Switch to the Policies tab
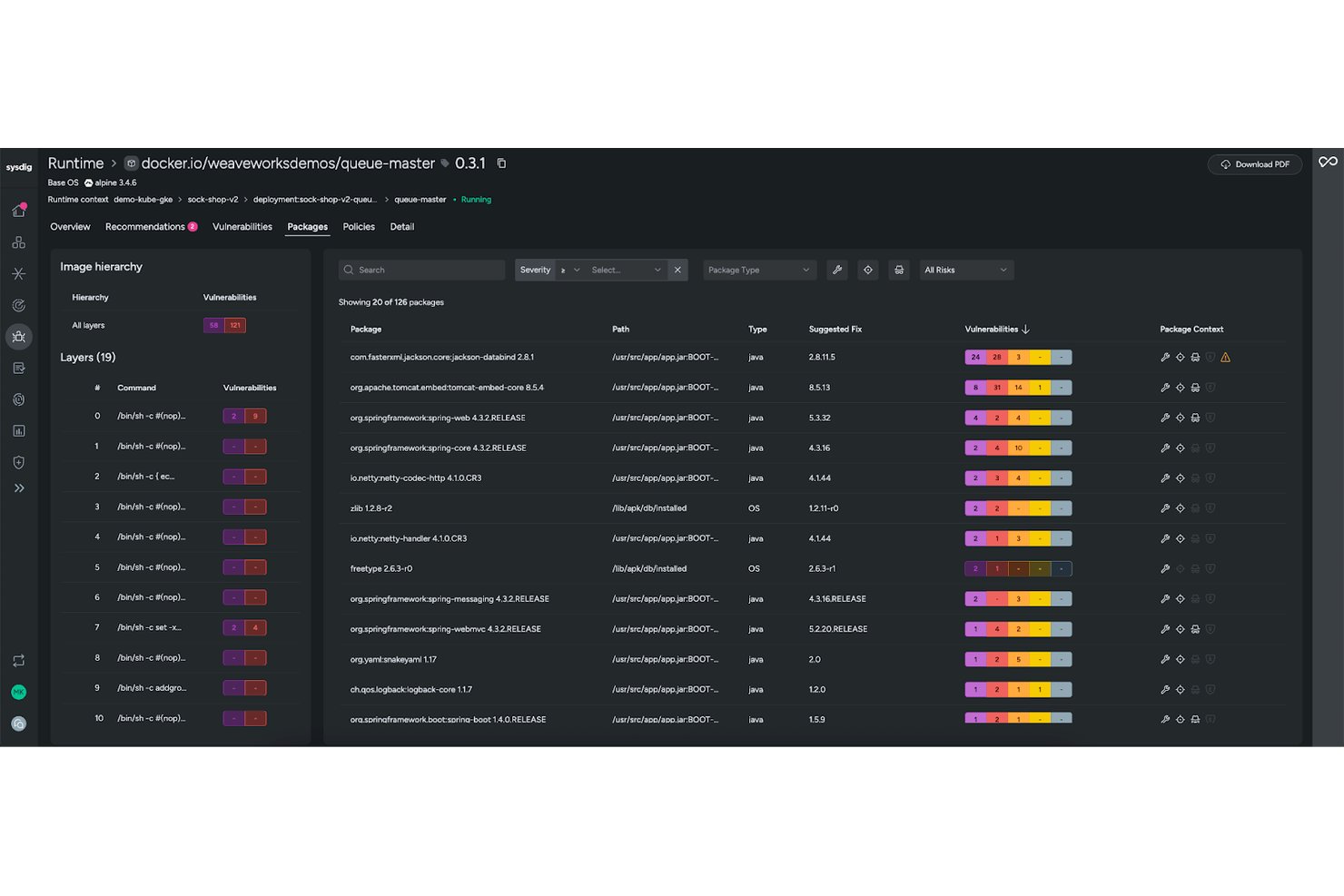1344x896 pixels. [359, 227]
